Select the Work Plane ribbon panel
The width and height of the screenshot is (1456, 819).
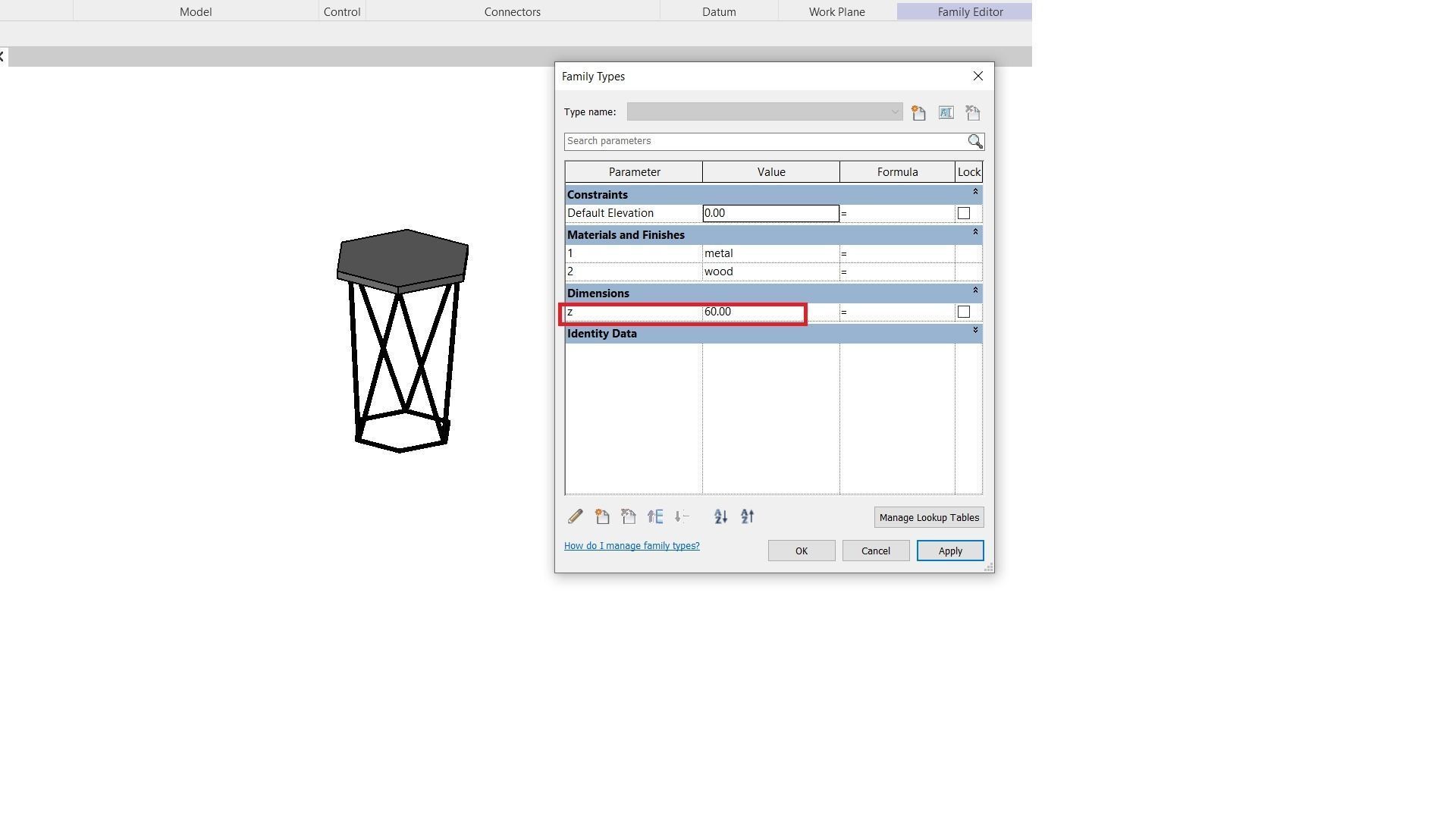836,12
